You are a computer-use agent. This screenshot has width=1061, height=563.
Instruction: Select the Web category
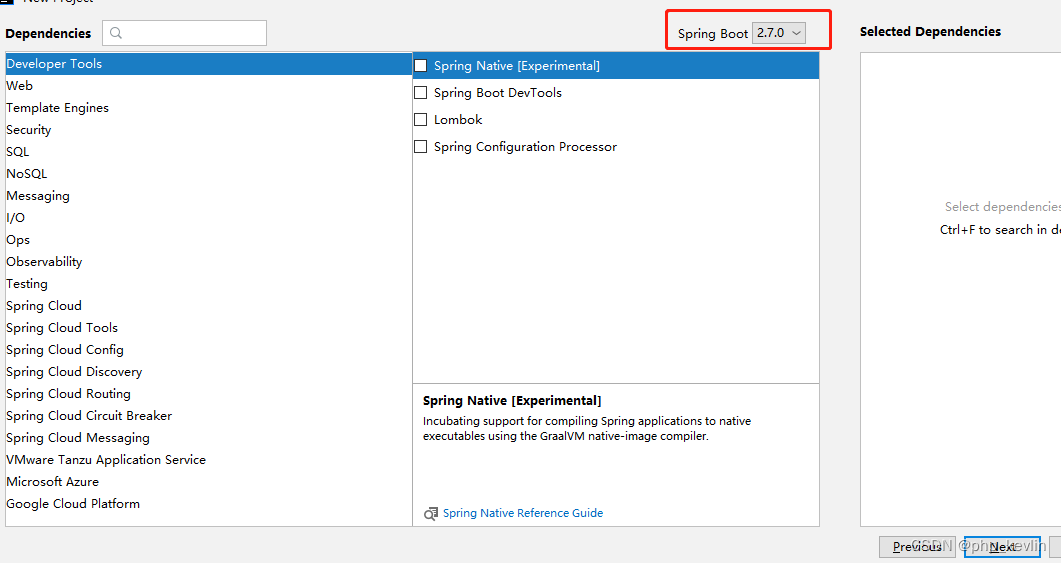point(208,86)
